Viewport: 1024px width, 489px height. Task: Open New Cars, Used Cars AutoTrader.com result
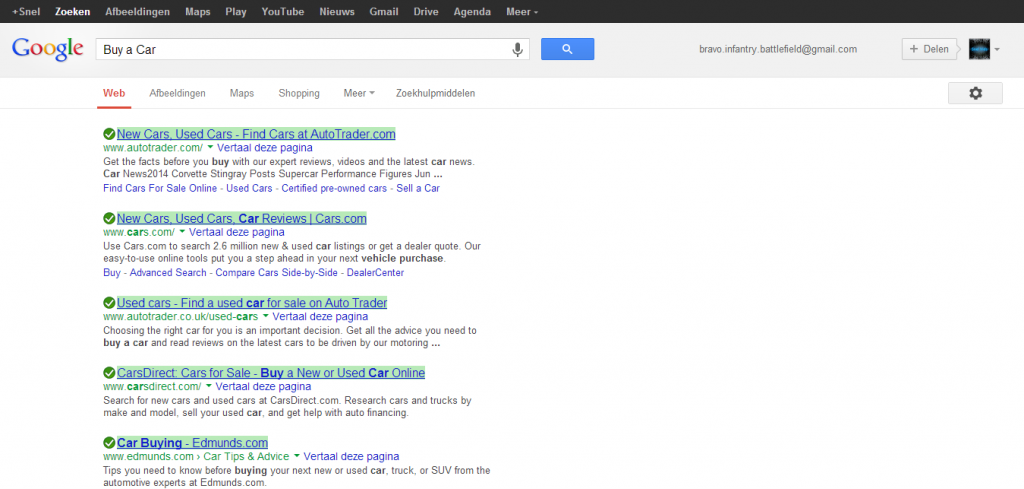click(256, 134)
